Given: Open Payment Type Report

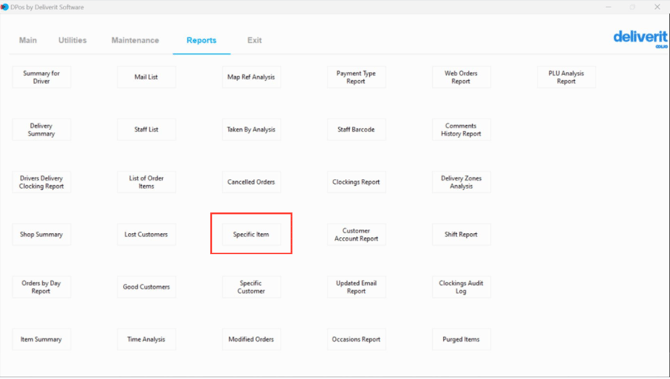Looking at the screenshot, I should [x=356, y=77].
